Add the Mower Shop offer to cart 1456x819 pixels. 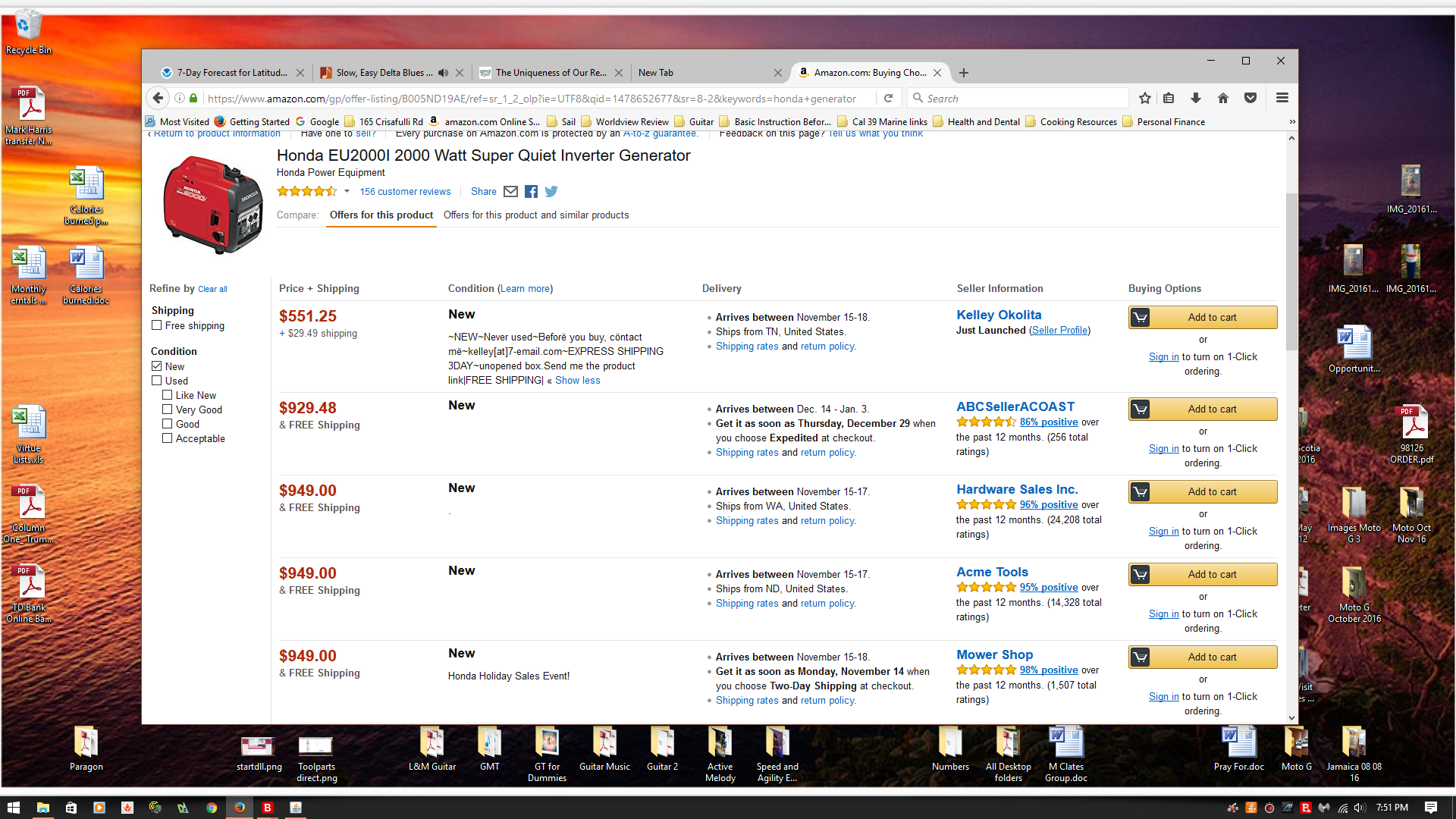1203,657
